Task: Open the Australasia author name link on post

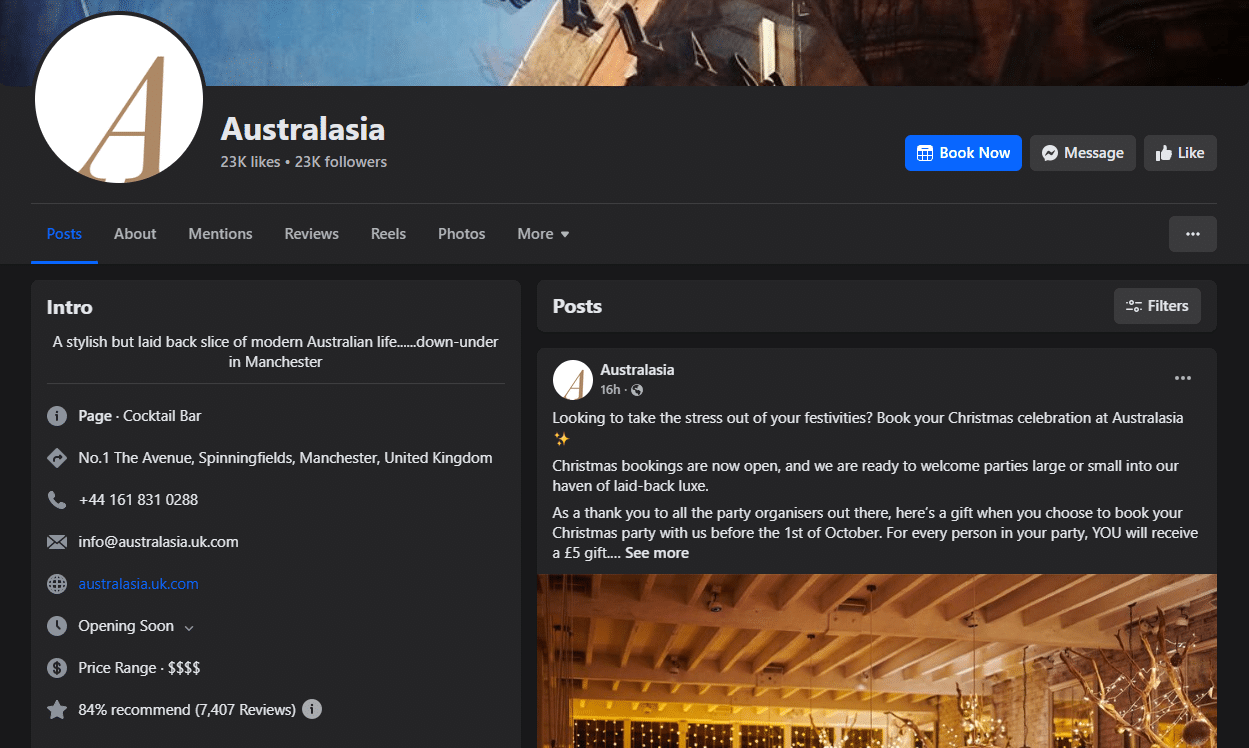Action: 637,370
